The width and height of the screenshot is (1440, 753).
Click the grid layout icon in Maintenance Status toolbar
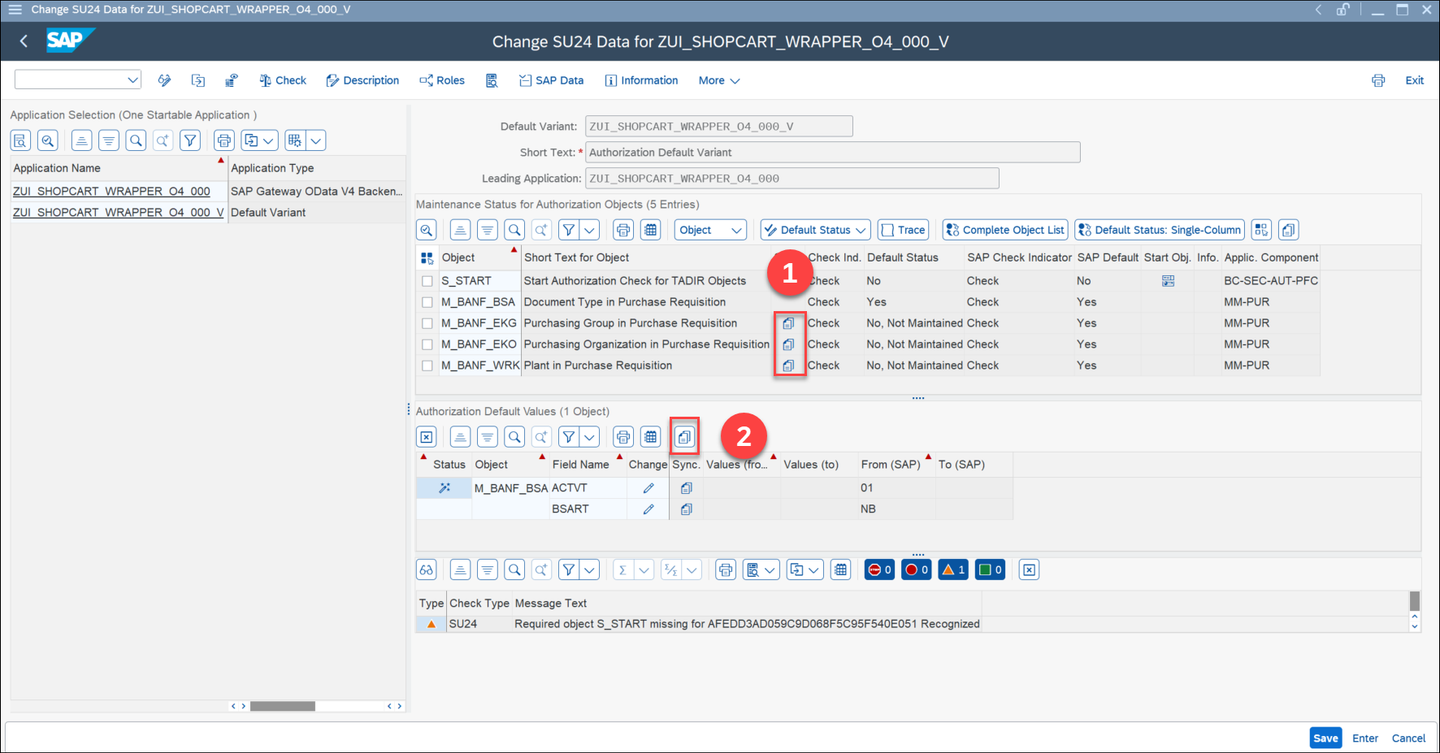[x=651, y=230]
